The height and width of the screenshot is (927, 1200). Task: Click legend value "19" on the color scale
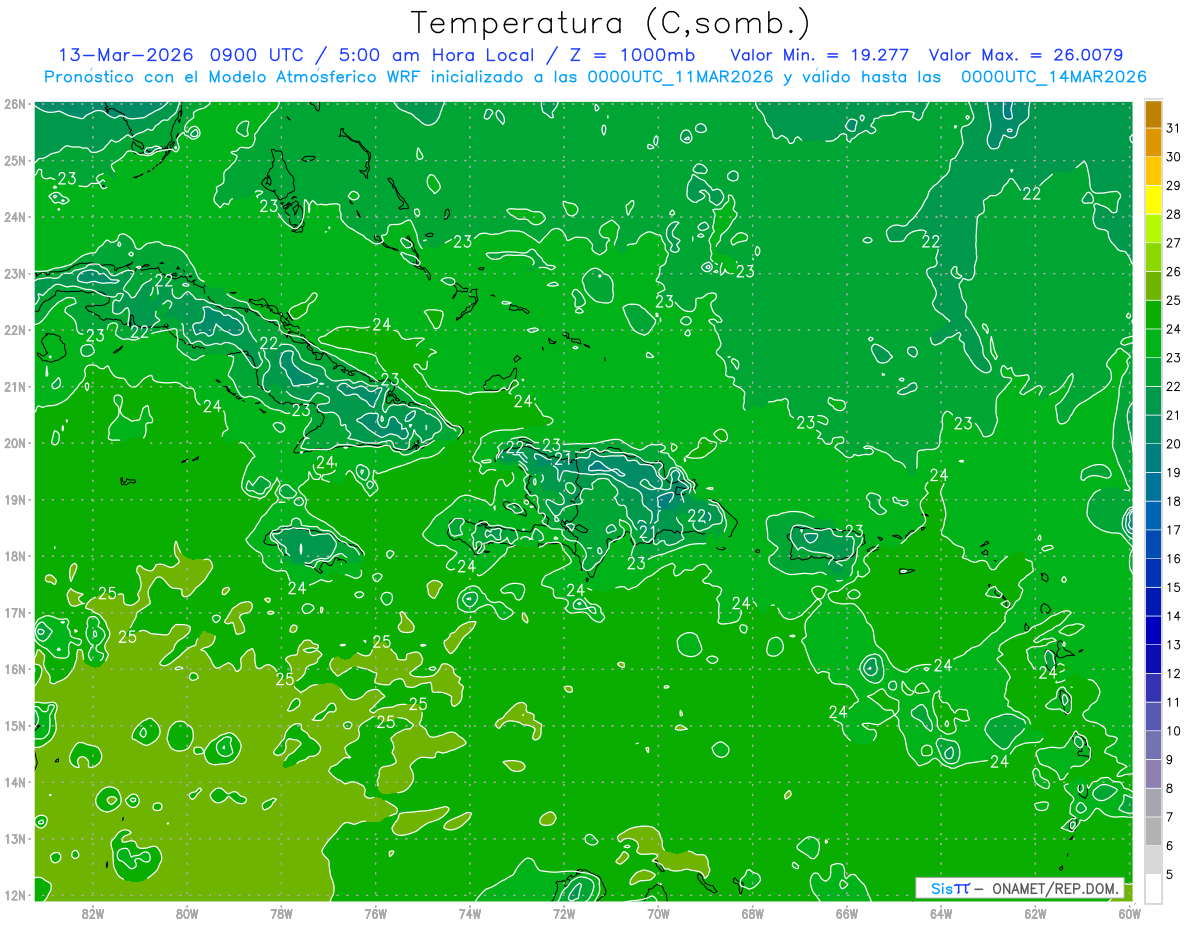pyautogui.click(x=1173, y=472)
